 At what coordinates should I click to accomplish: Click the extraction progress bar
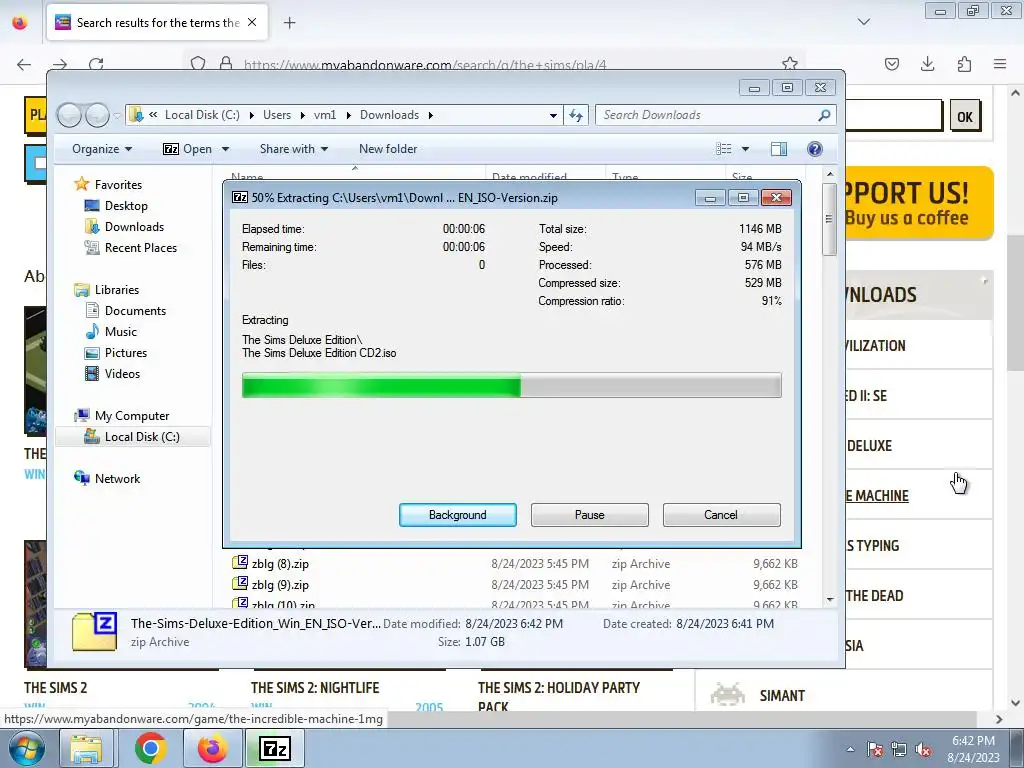(511, 385)
